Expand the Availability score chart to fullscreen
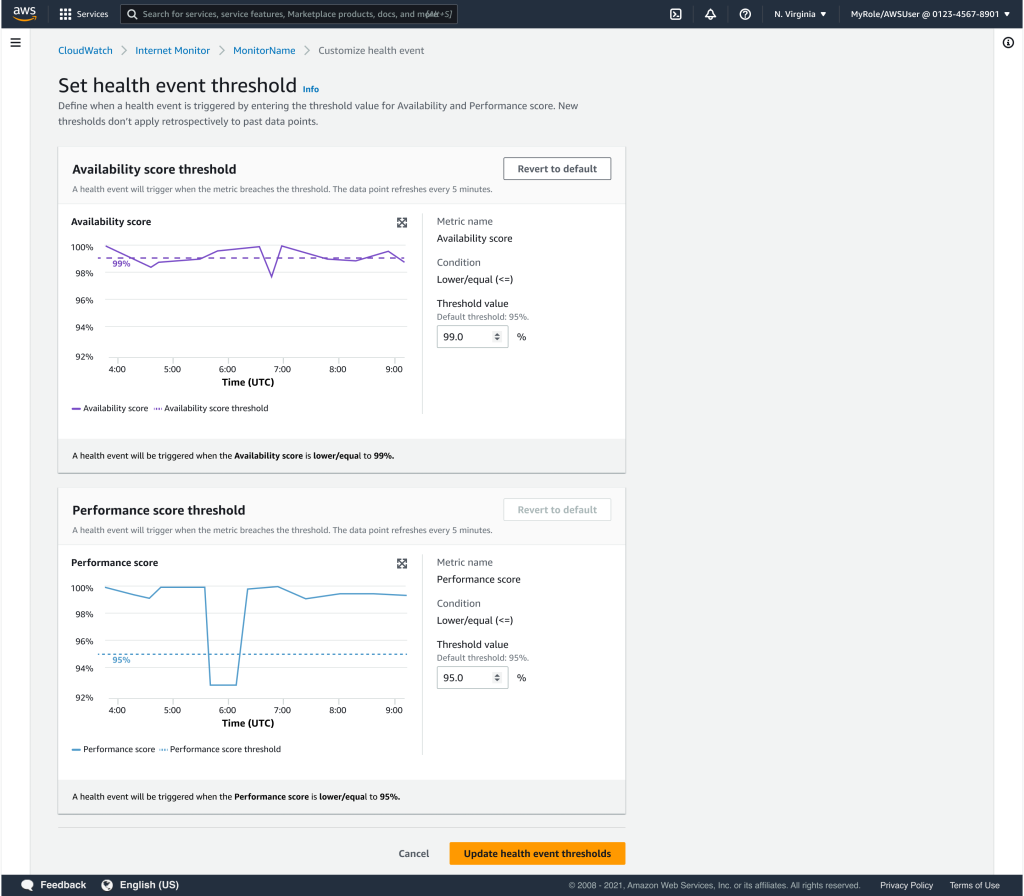 [x=402, y=222]
